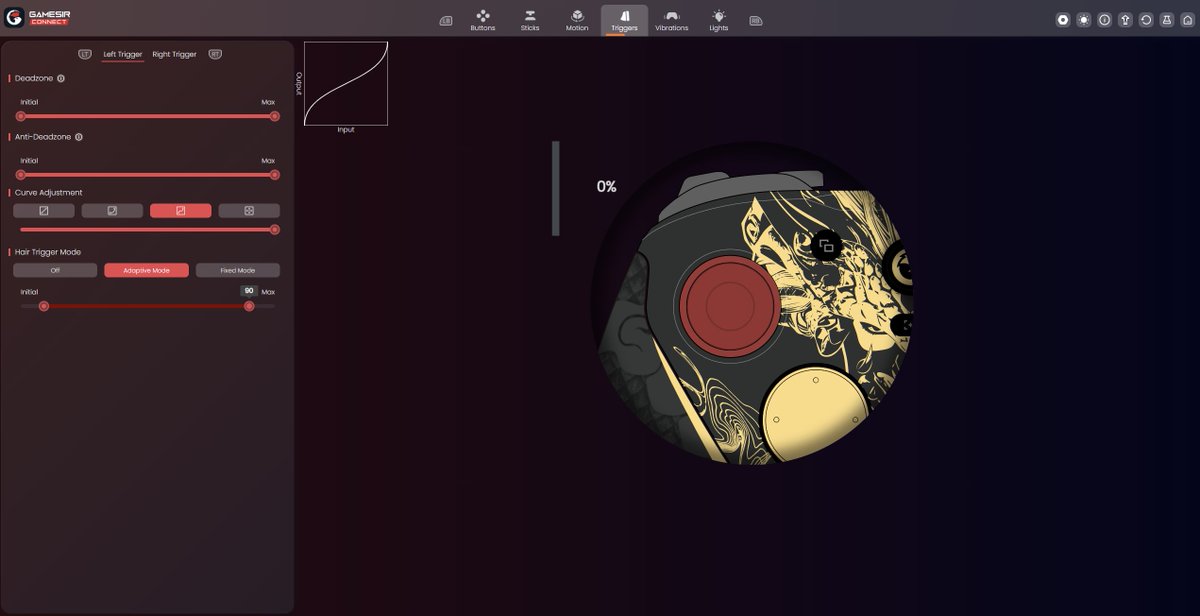Viewport: 1200px width, 616px height.
Task: Set Hair Trigger to Adaptive Mode
Action: (146, 270)
